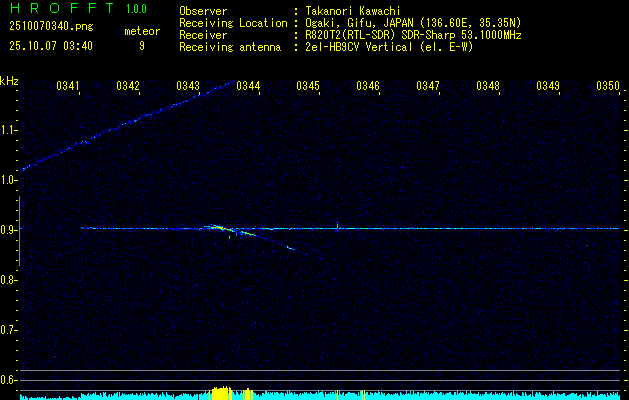Image resolution: width=629 pixels, height=400 pixels.
Task: Click the 1.0 kHz axis label
Action: point(8,180)
